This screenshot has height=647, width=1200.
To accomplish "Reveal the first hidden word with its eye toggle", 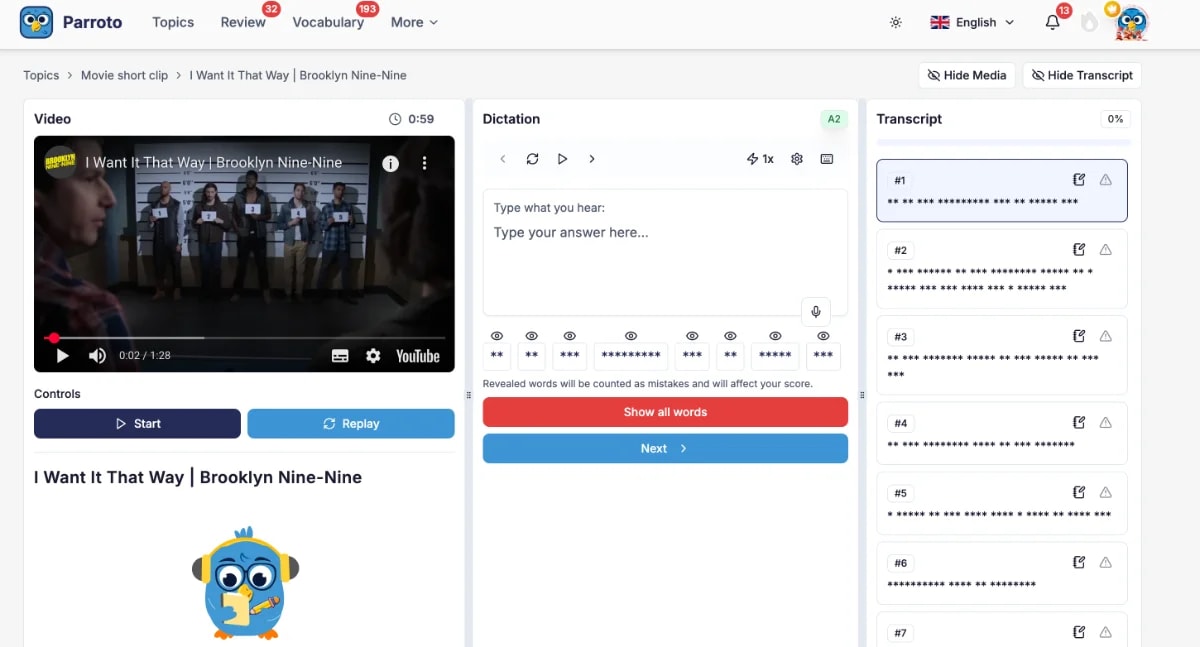I will coord(497,337).
